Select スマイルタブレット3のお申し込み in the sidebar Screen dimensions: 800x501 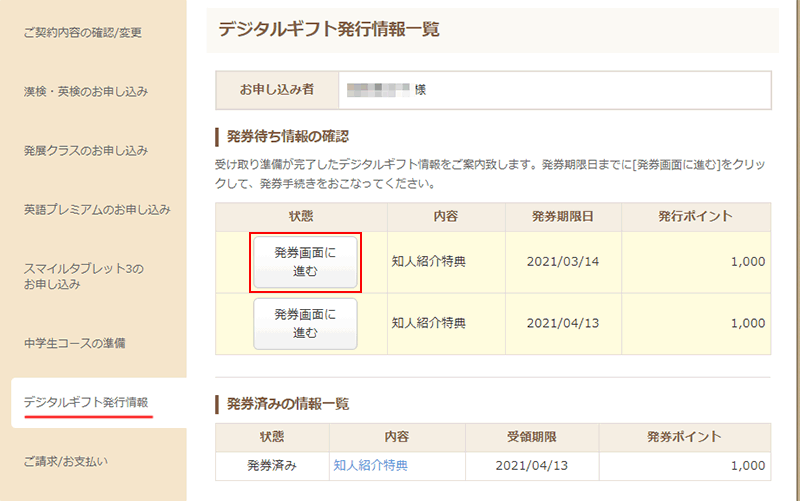tap(84, 277)
